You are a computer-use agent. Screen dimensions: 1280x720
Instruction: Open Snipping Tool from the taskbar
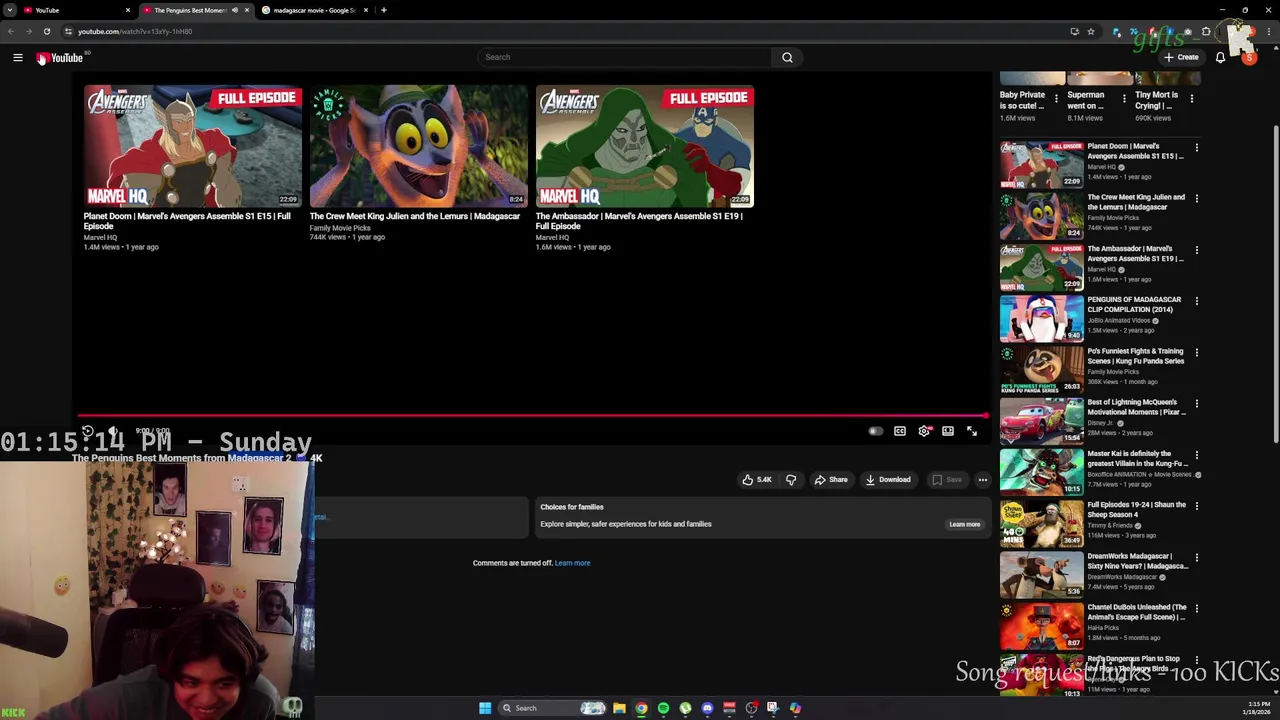[x=773, y=708]
